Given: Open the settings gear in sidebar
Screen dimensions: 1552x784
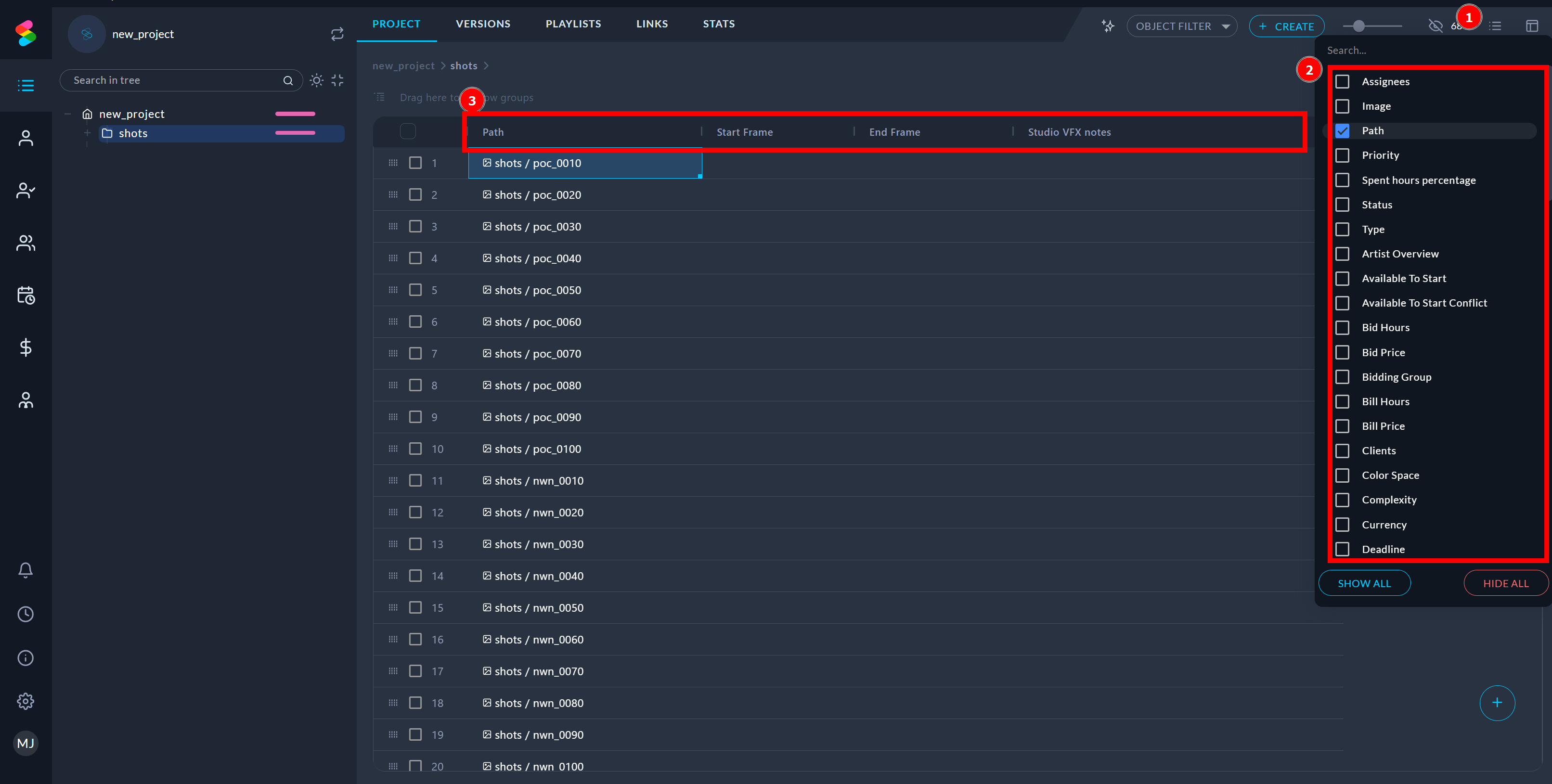Looking at the screenshot, I should pos(26,701).
